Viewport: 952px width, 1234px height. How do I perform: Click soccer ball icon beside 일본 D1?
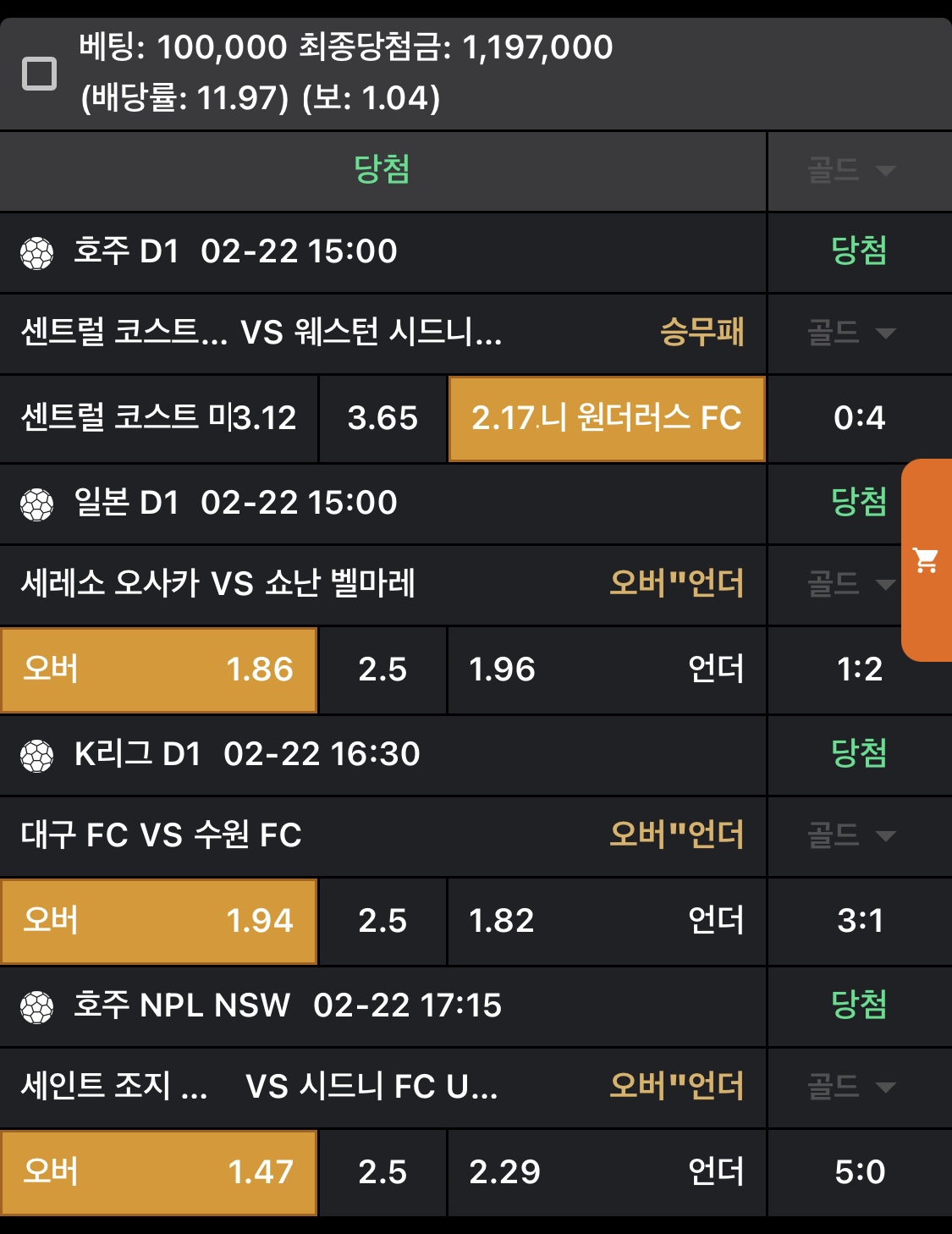pyautogui.click(x=36, y=504)
